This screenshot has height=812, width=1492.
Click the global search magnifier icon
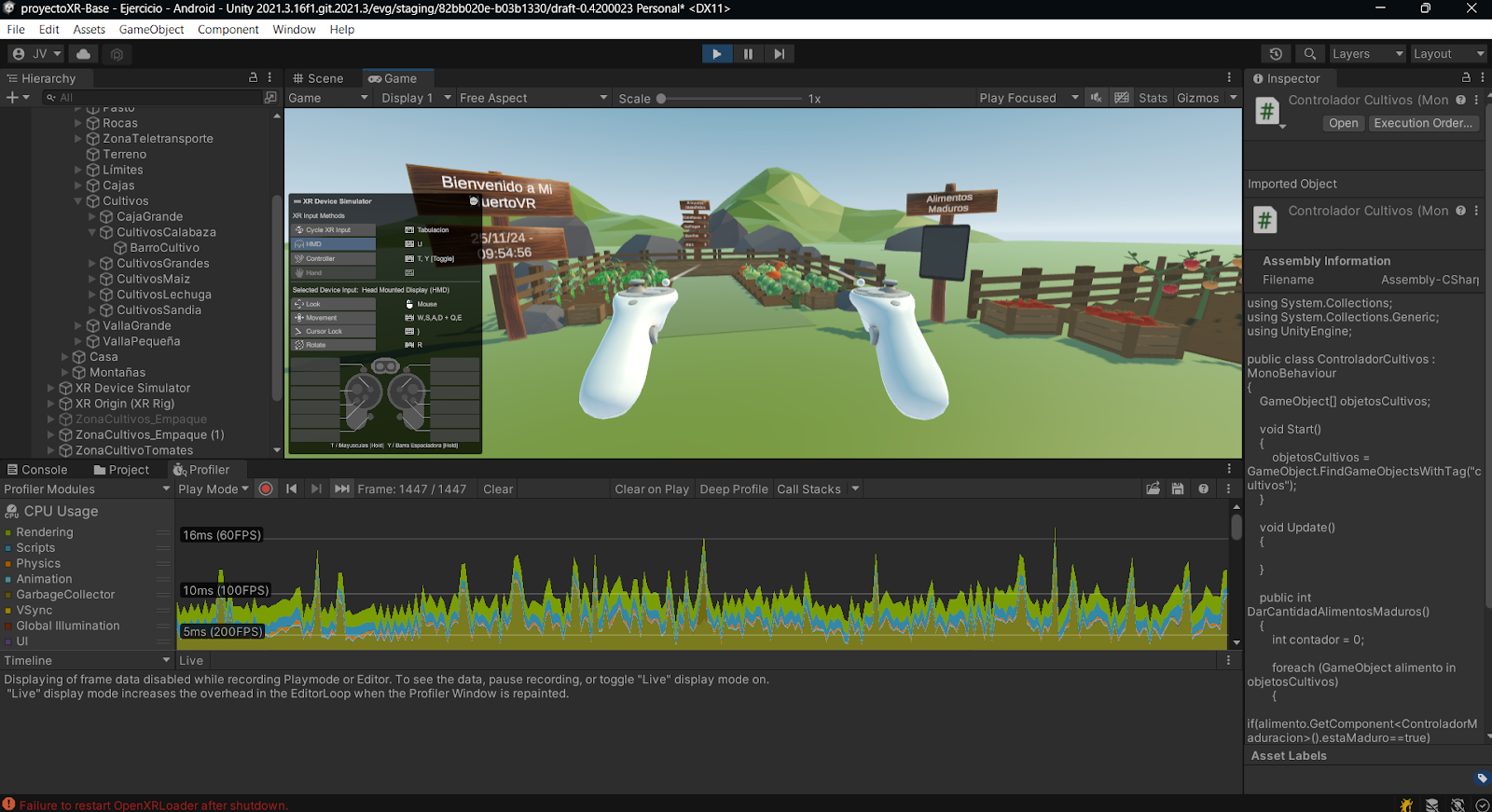point(1309,54)
